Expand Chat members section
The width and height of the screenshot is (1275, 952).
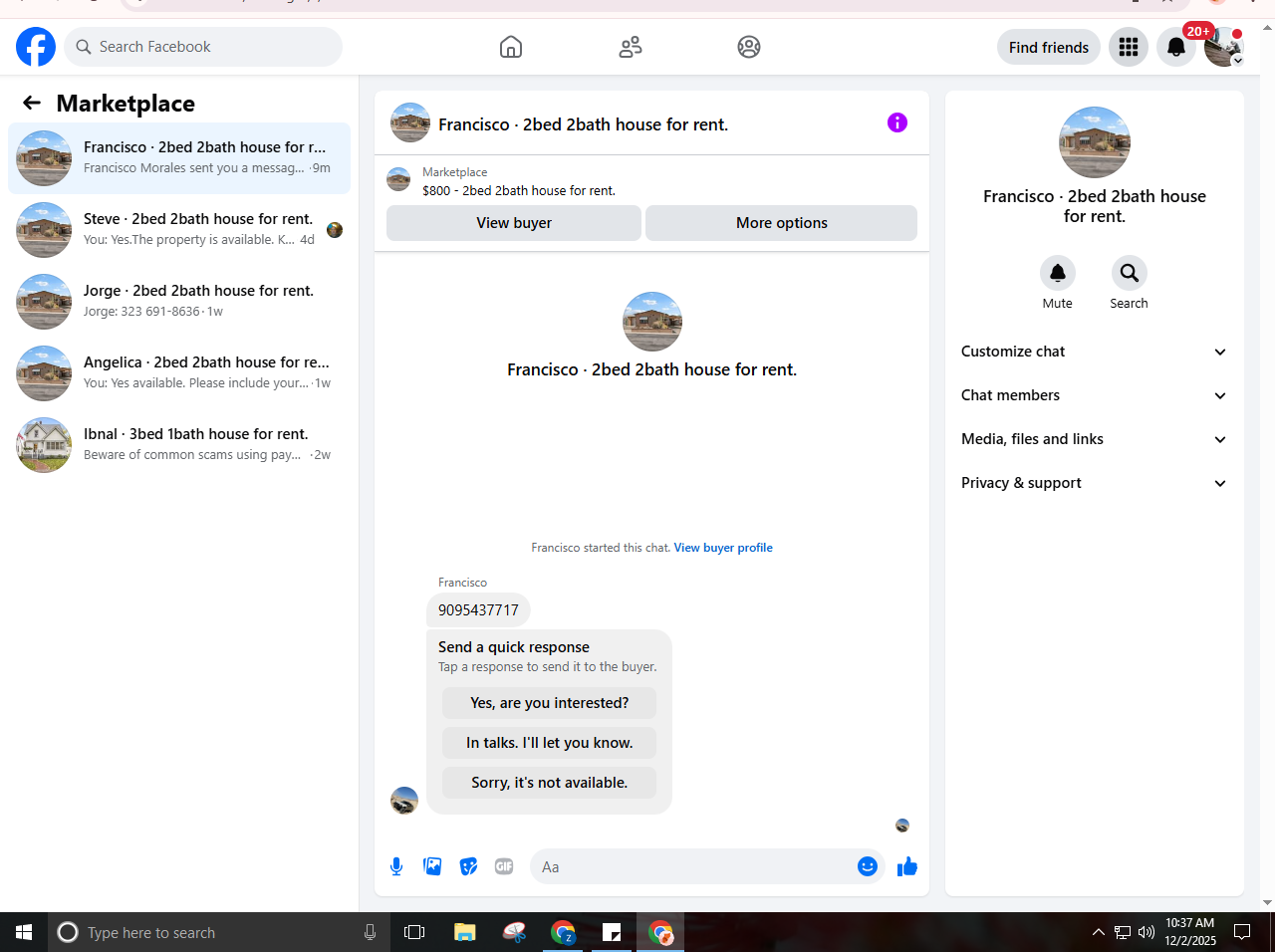1095,395
